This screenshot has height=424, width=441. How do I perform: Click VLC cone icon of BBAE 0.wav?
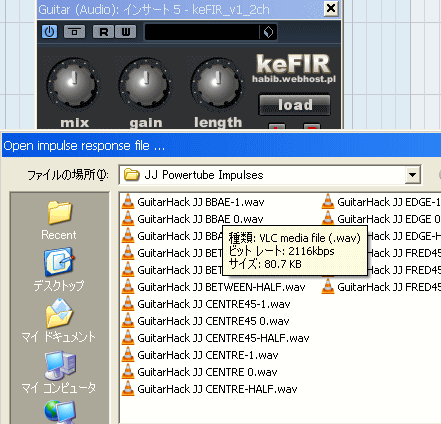pos(128,219)
